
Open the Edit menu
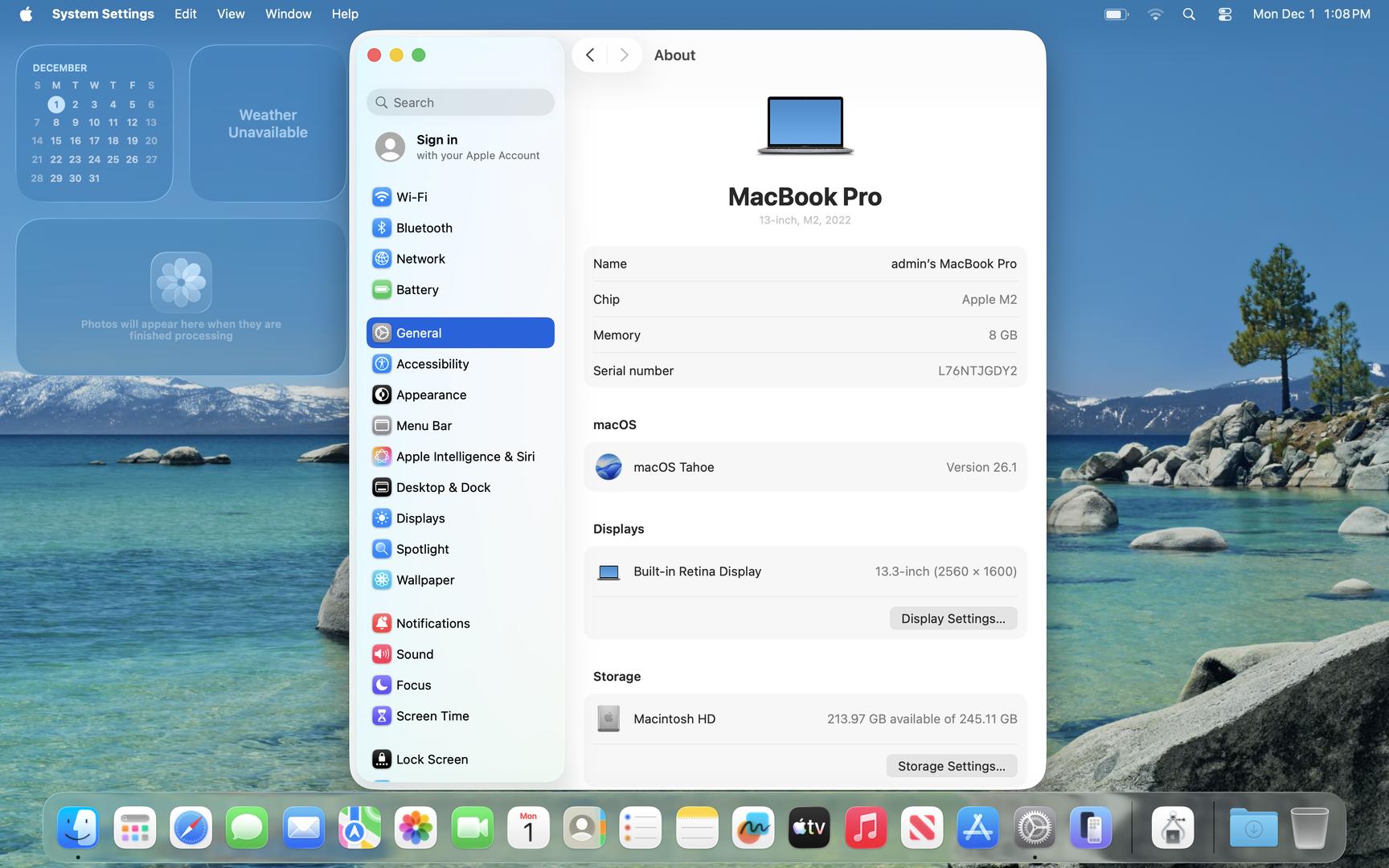click(x=185, y=14)
